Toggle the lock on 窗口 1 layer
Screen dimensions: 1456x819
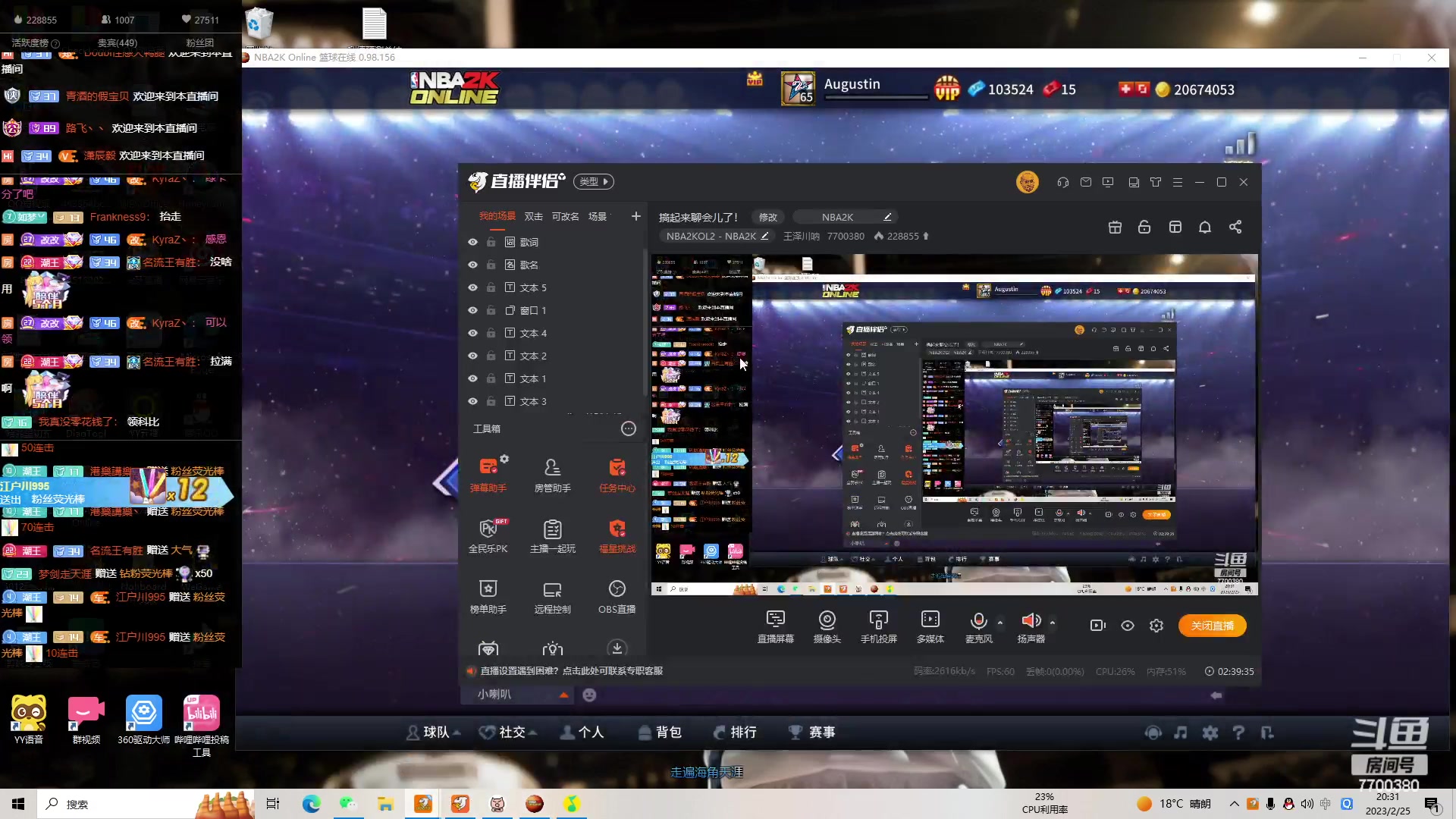491,310
